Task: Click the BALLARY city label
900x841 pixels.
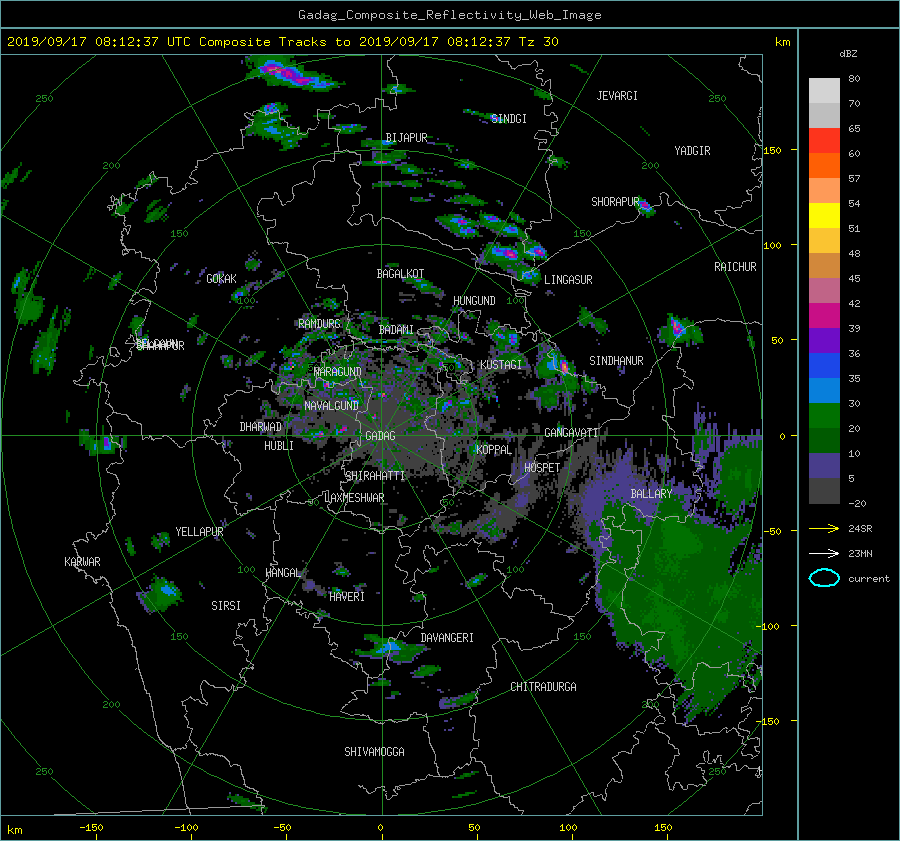Action: 651,494
